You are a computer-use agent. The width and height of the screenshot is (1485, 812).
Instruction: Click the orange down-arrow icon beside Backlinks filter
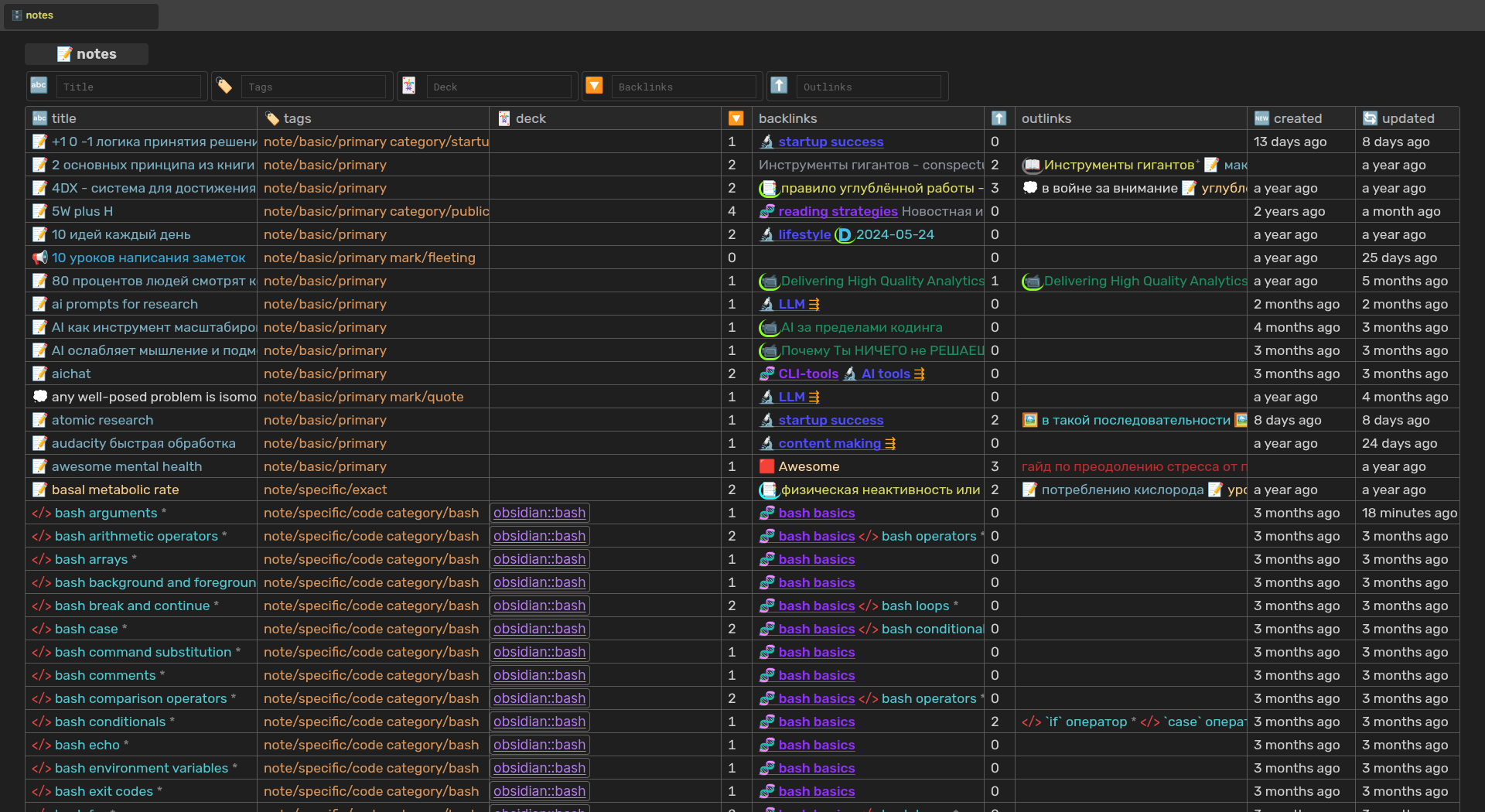594,86
